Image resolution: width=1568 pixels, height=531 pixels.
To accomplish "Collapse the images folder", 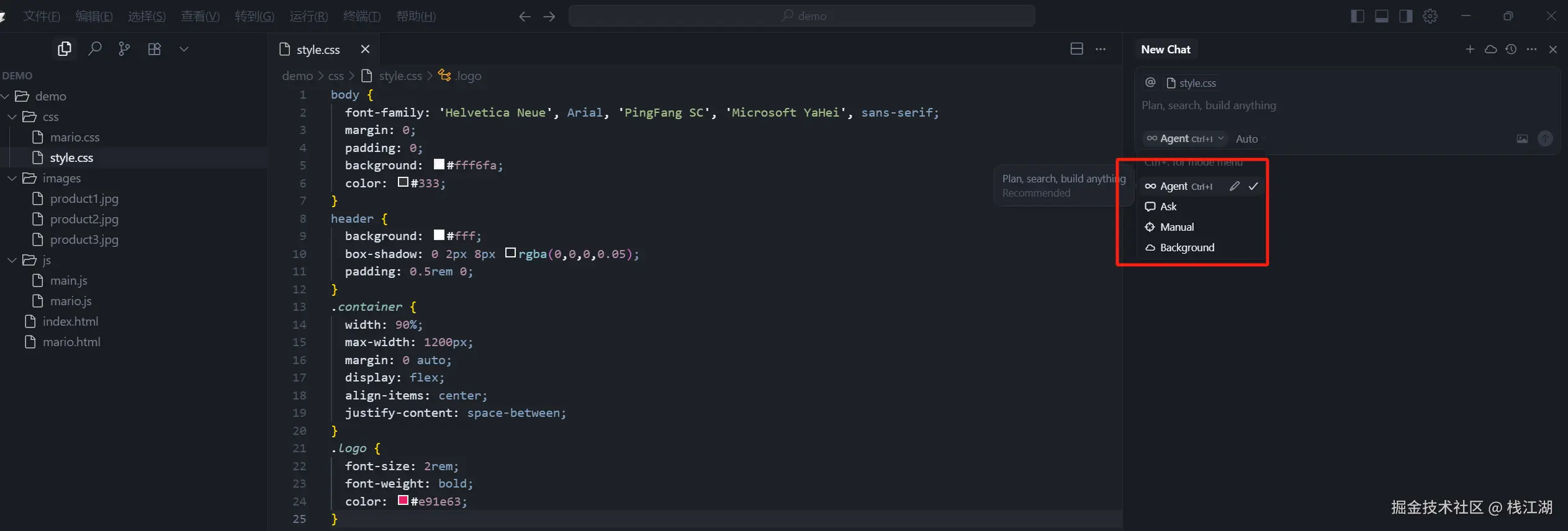I will [12, 178].
